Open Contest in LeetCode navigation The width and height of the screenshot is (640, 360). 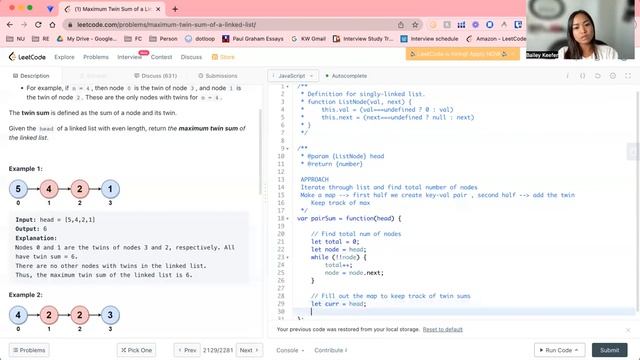point(161,57)
